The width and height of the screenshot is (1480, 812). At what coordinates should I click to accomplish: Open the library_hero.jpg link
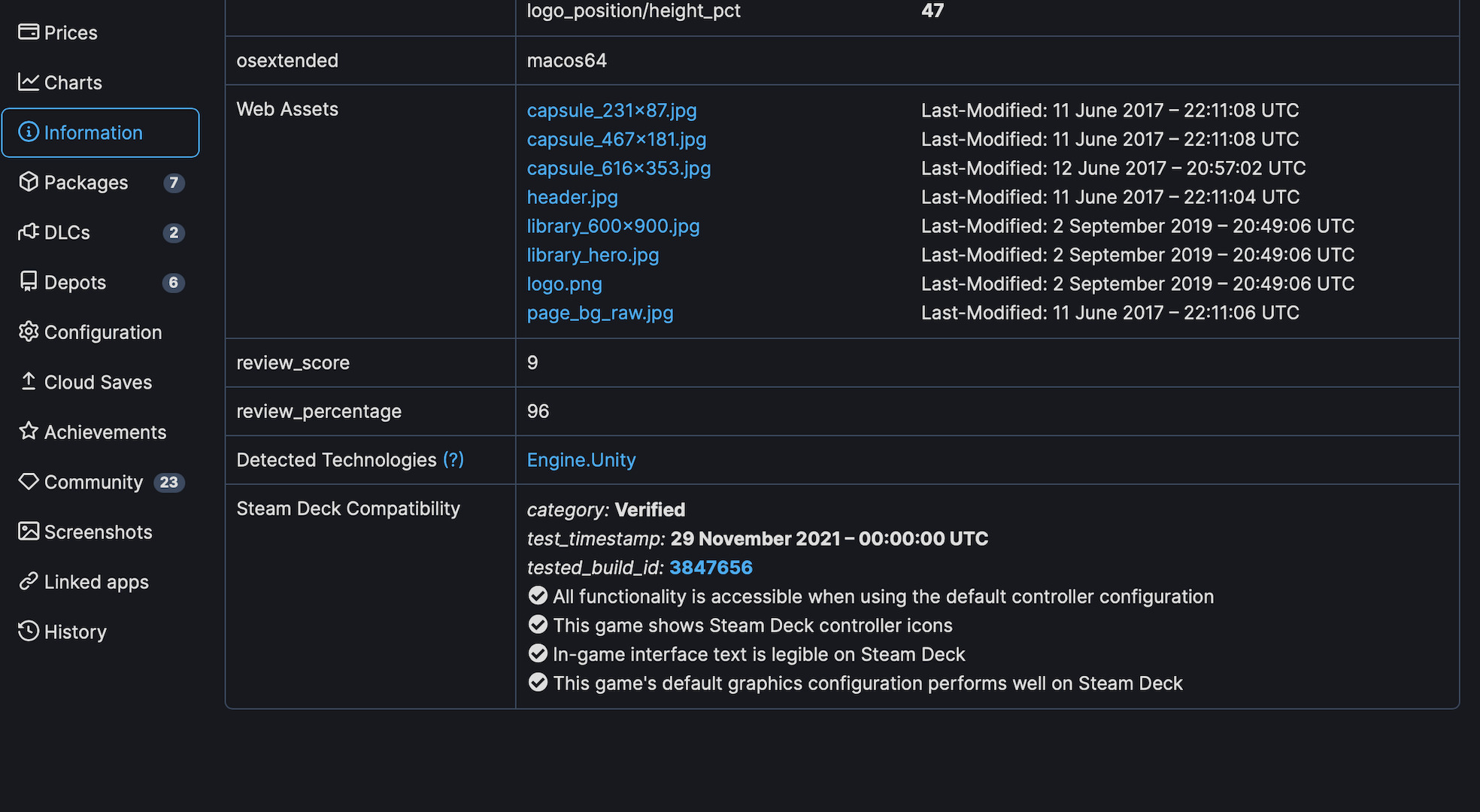pyautogui.click(x=593, y=255)
